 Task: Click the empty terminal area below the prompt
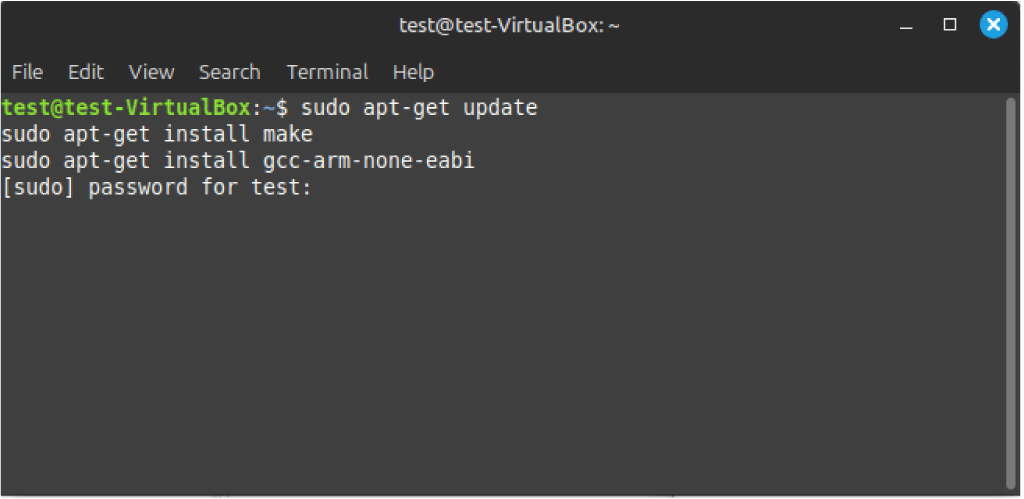503,346
